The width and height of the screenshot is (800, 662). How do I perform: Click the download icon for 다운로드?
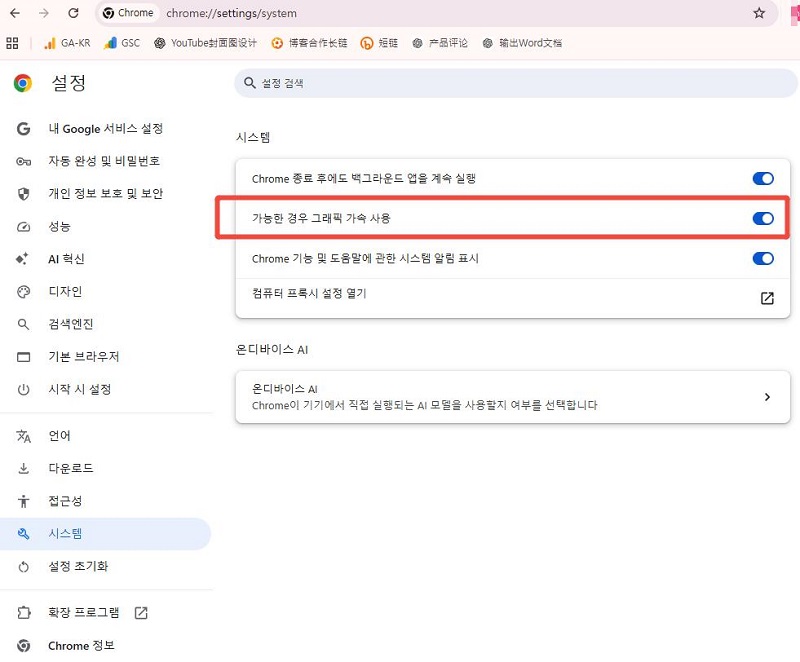coord(23,468)
